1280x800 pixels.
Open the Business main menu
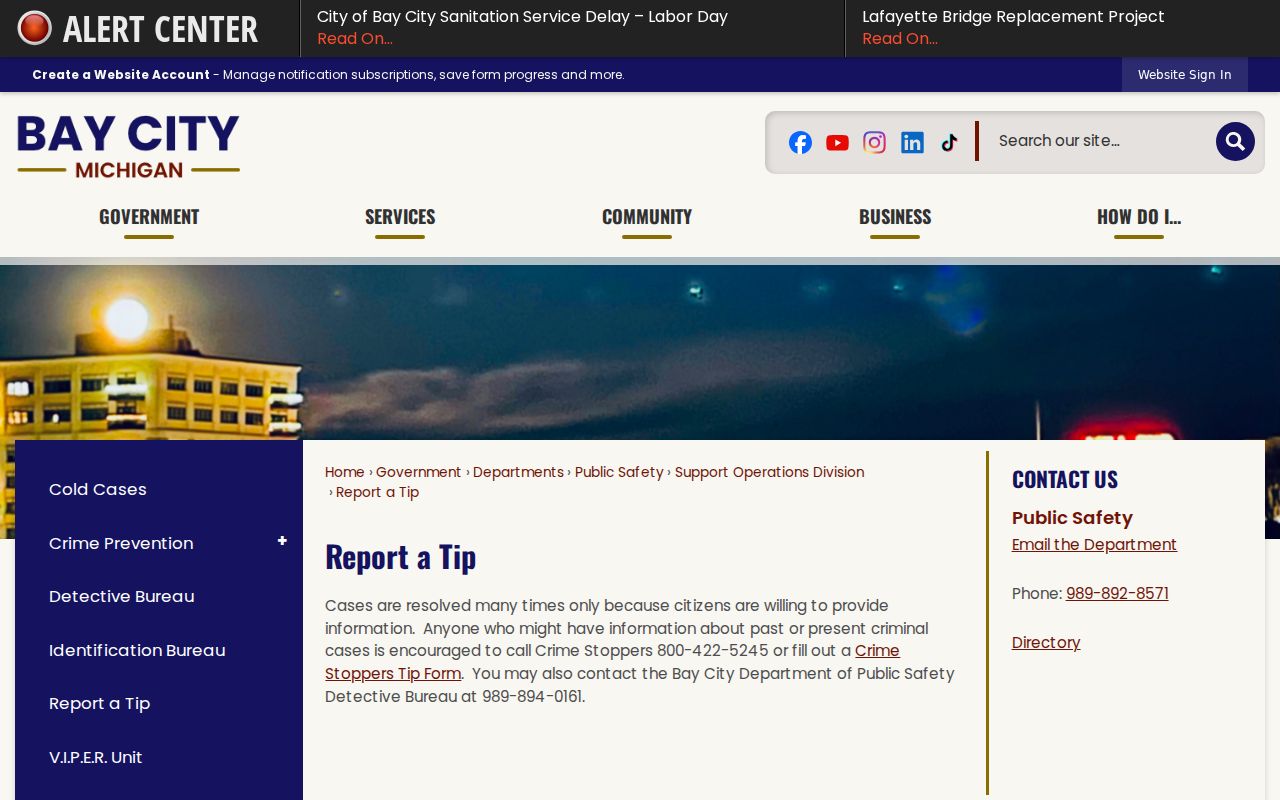pyautogui.click(x=895, y=217)
